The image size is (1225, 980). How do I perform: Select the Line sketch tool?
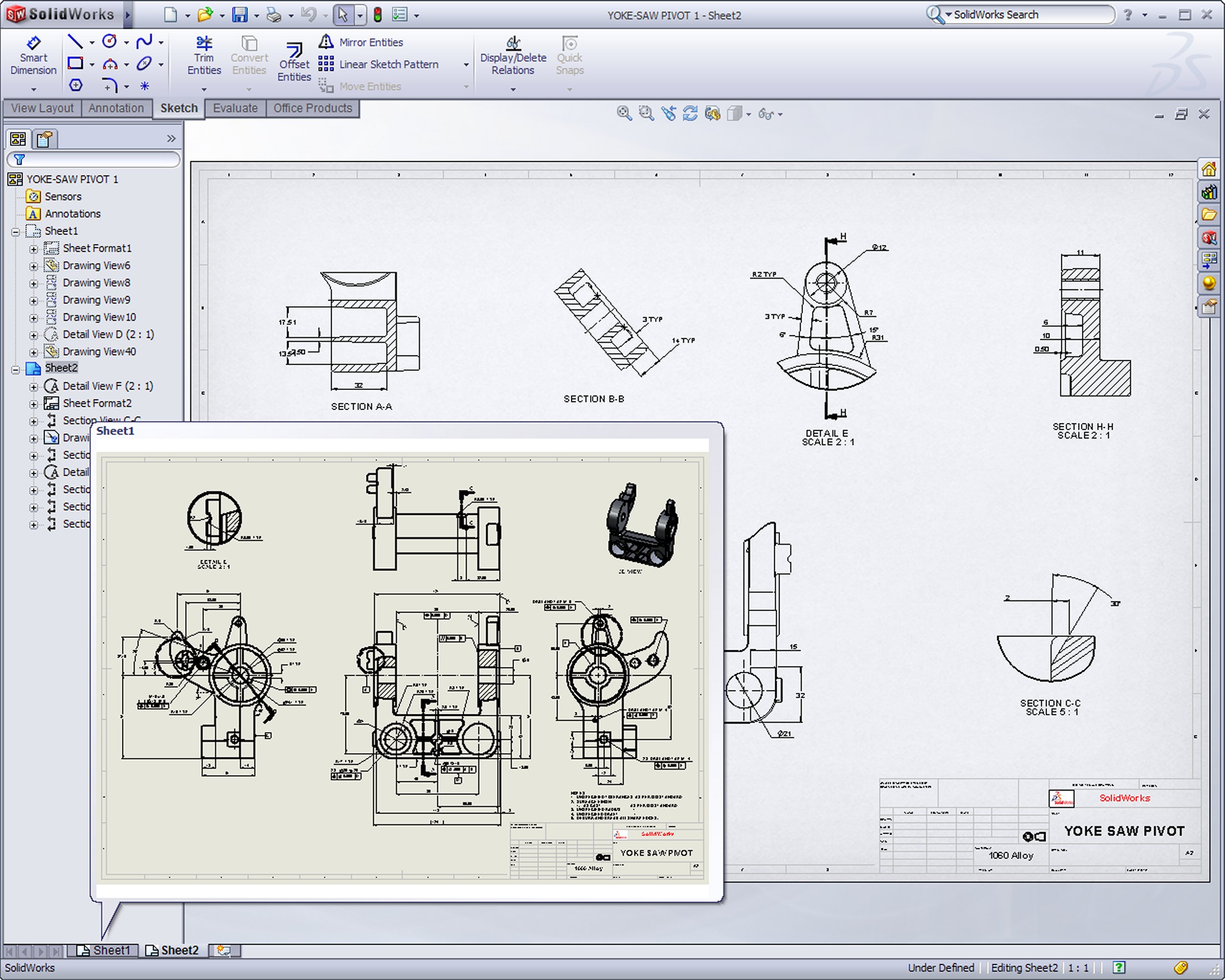[x=75, y=42]
